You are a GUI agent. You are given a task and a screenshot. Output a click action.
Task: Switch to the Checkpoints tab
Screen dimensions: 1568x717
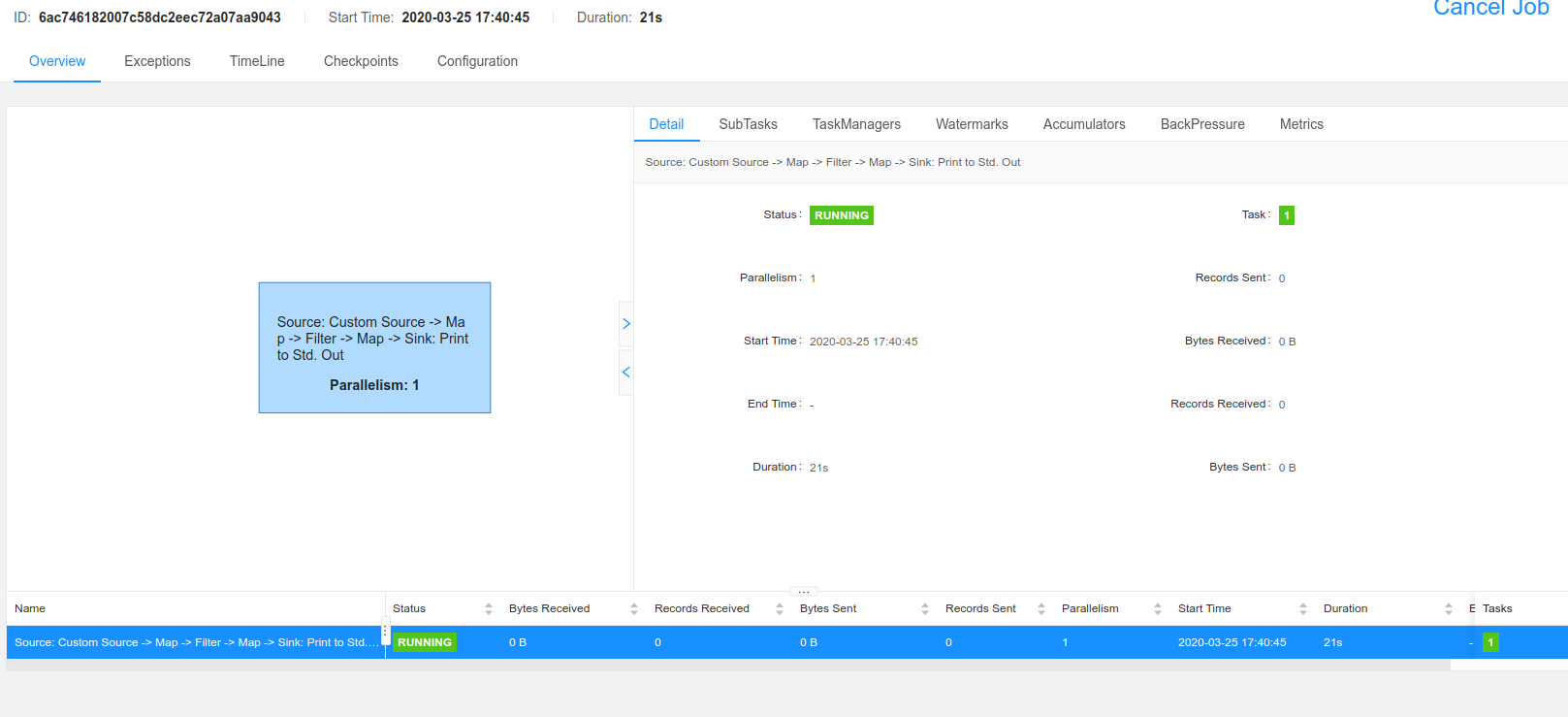point(361,61)
